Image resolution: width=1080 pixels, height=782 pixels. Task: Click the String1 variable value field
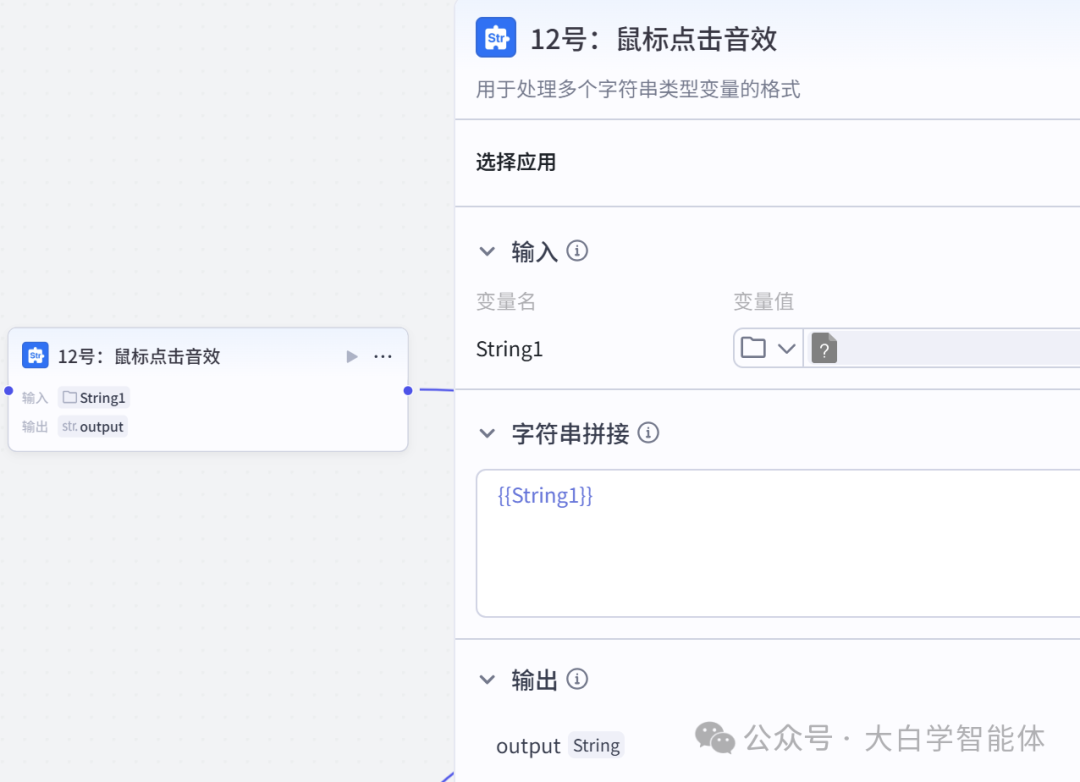pyautogui.click(x=942, y=348)
